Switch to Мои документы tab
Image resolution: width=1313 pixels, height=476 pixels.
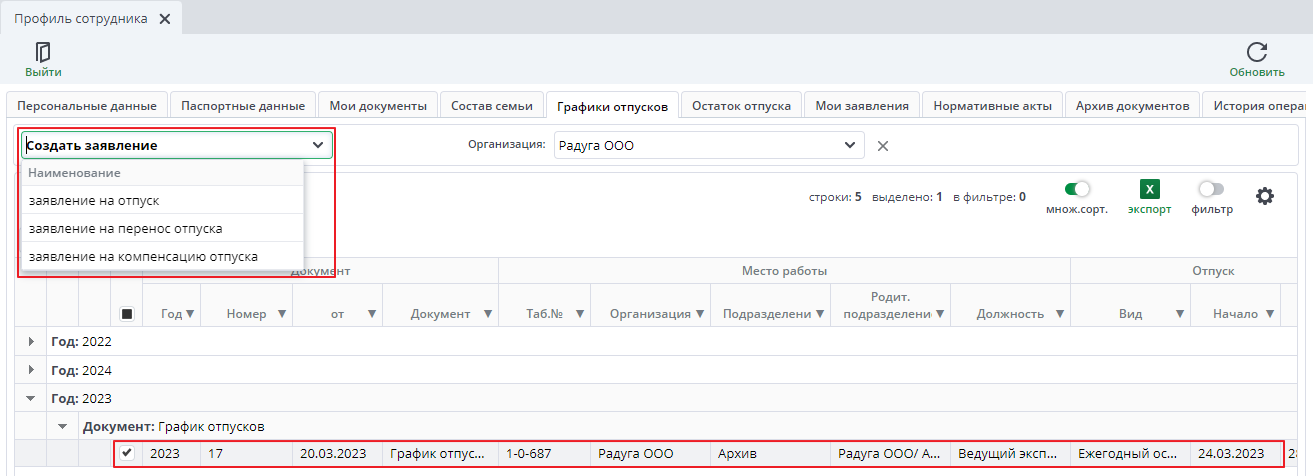click(378, 105)
